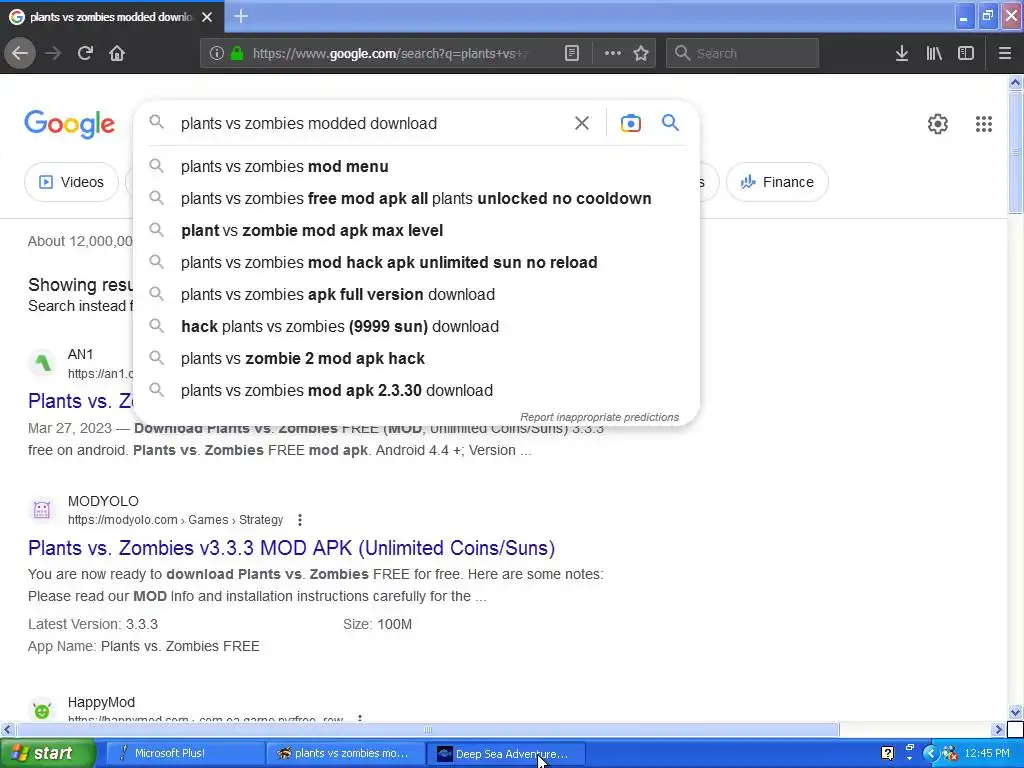This screenshot has height=768, width=1024.
Task: Switch to plants vs zombies Firefox taskbar button
Action: pos(344,754)
